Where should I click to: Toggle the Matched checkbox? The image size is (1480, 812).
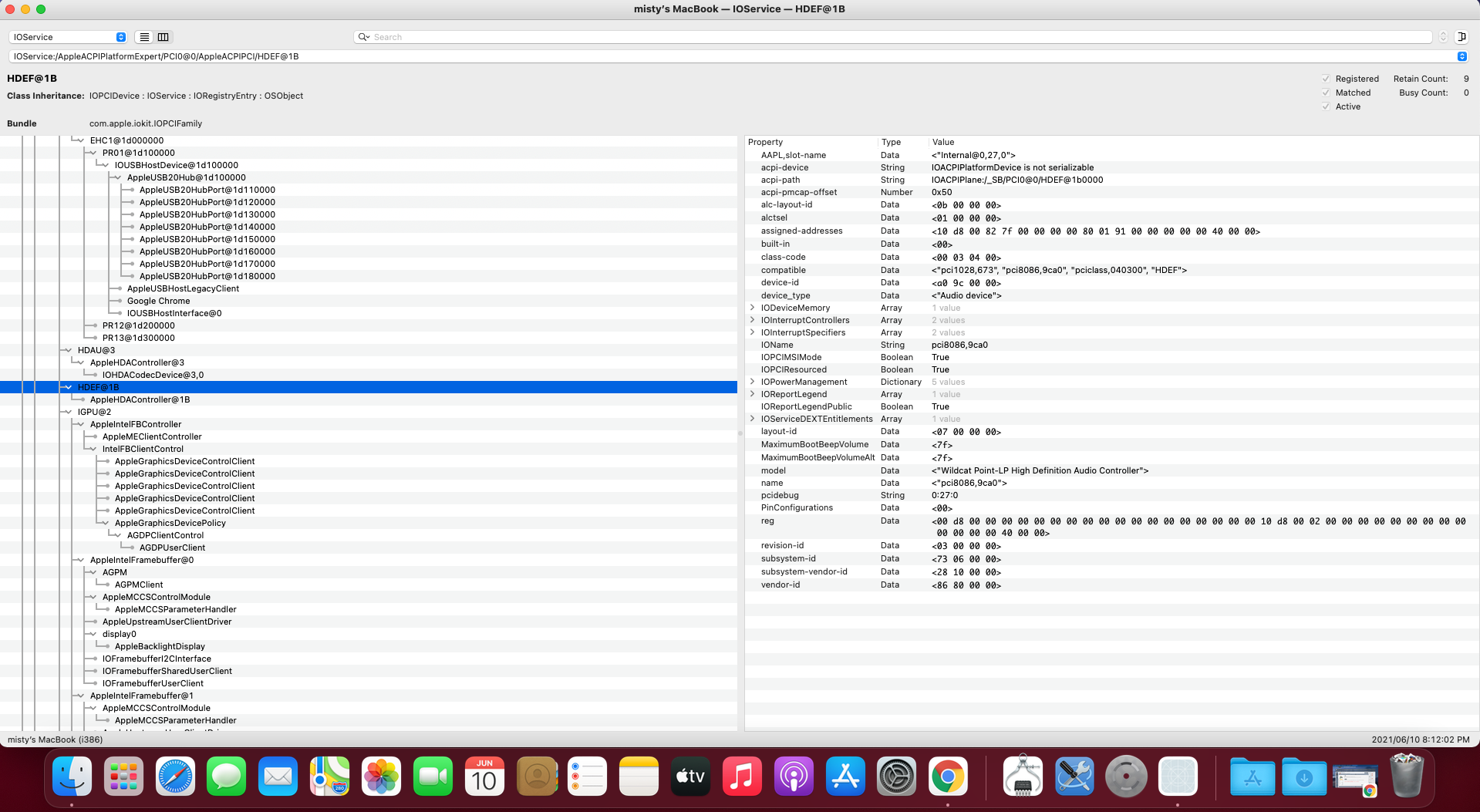click(1326, 93)
